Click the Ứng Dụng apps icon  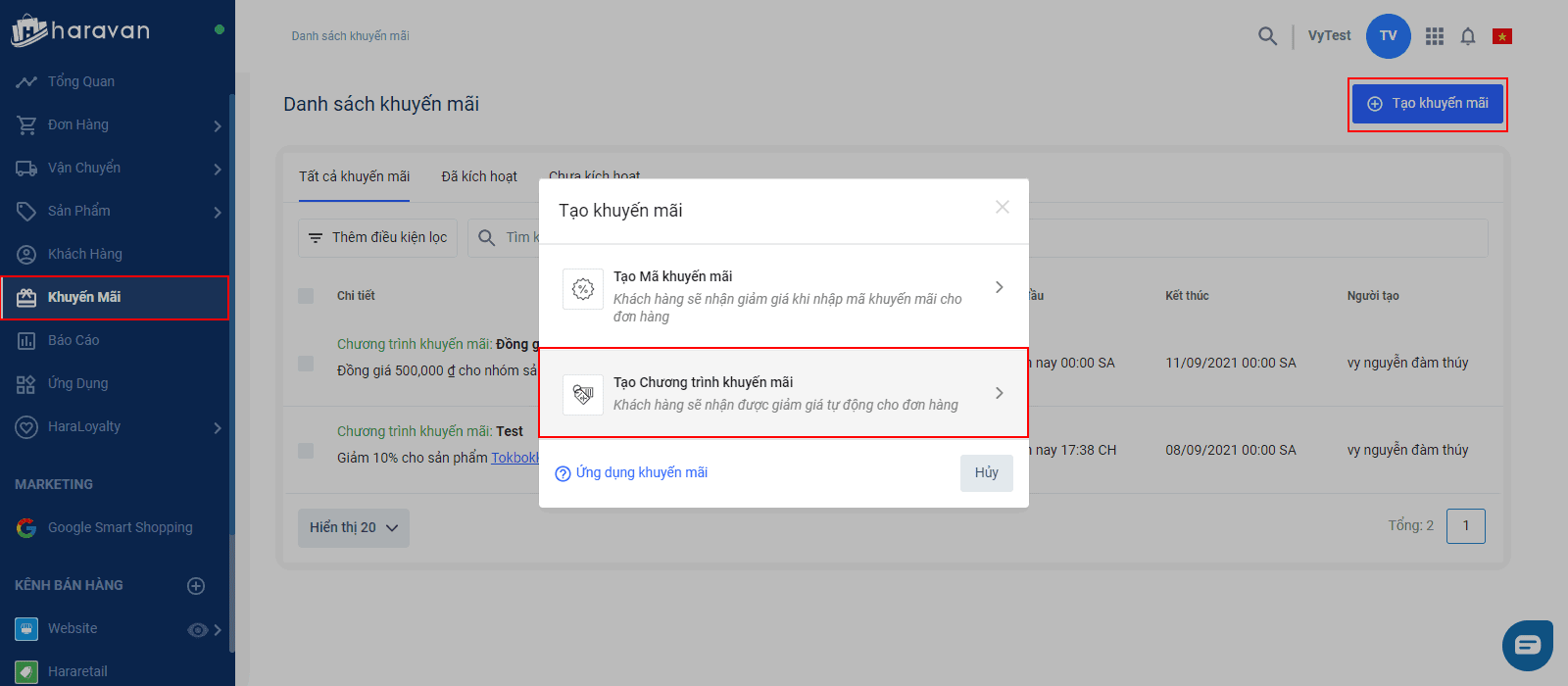[x=26, y=383]
